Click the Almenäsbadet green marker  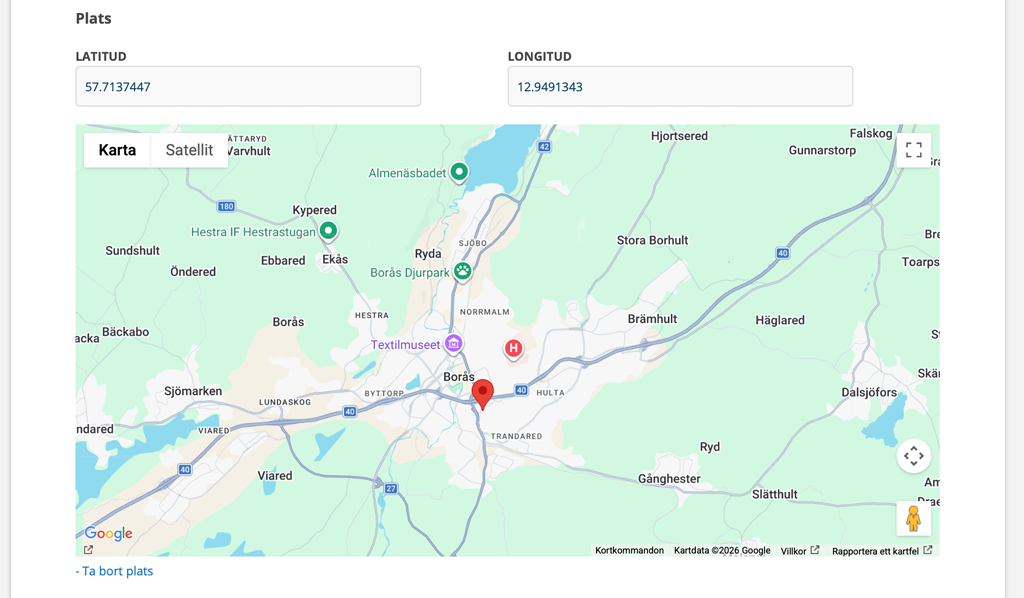pyautogui.click(x=459, y=173)
